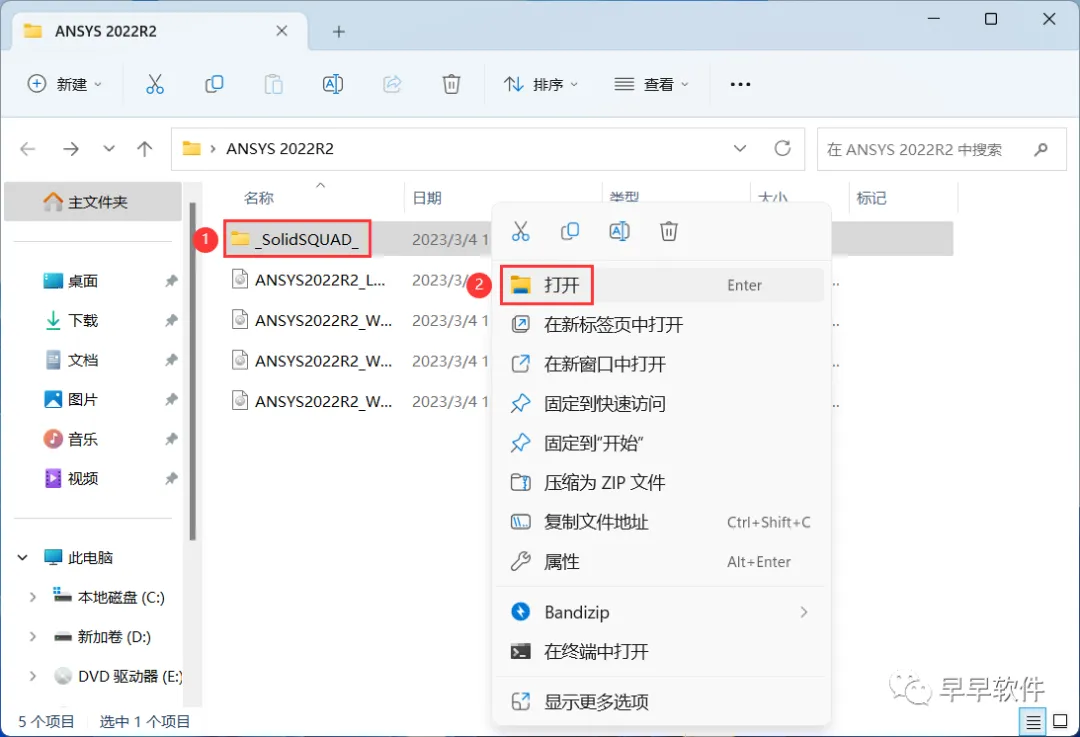The image size is (1080, 737).
Task: Go up one folder level
Action: coord(145,149)
